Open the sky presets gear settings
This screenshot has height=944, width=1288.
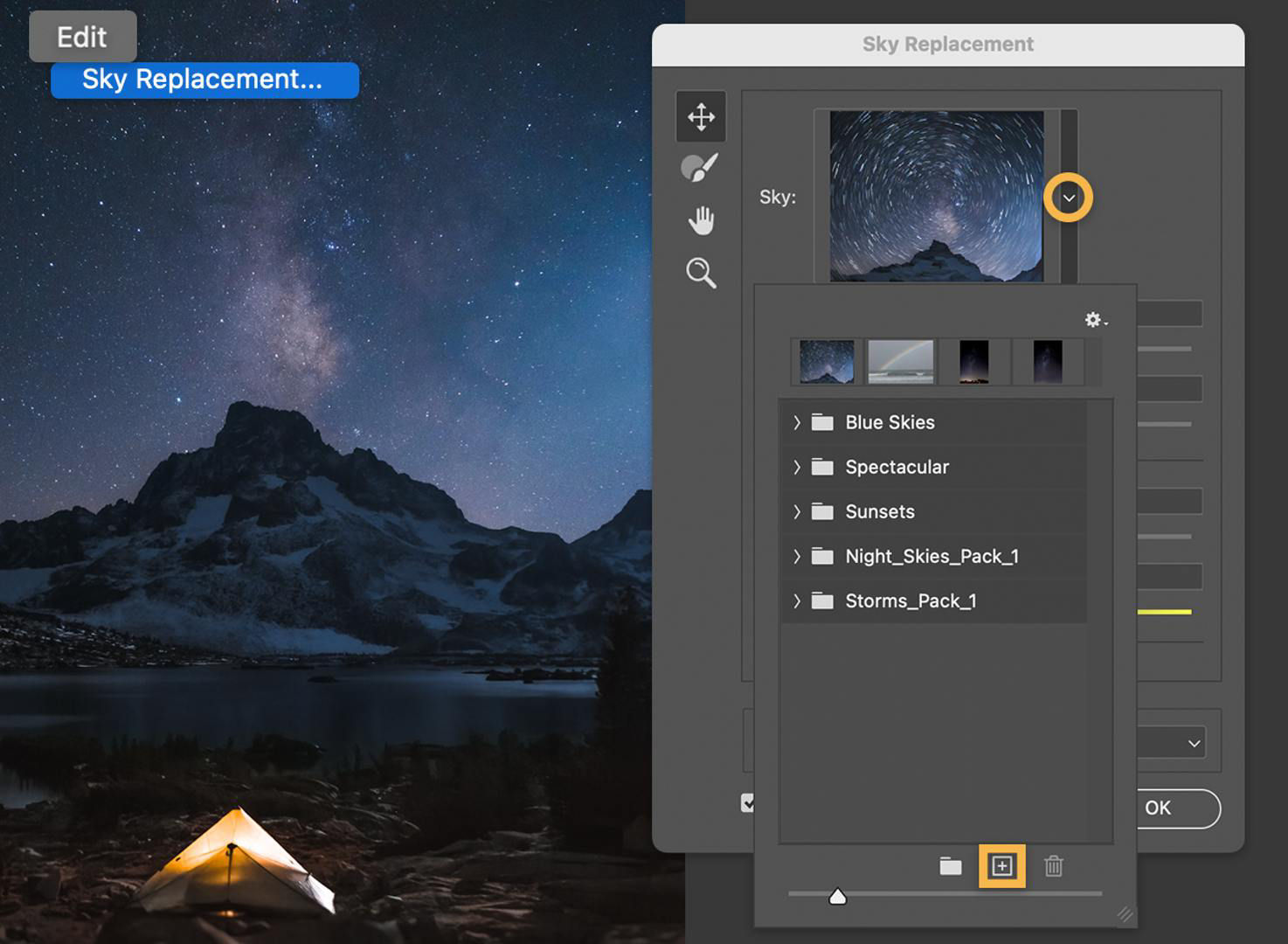(1093, 320)
